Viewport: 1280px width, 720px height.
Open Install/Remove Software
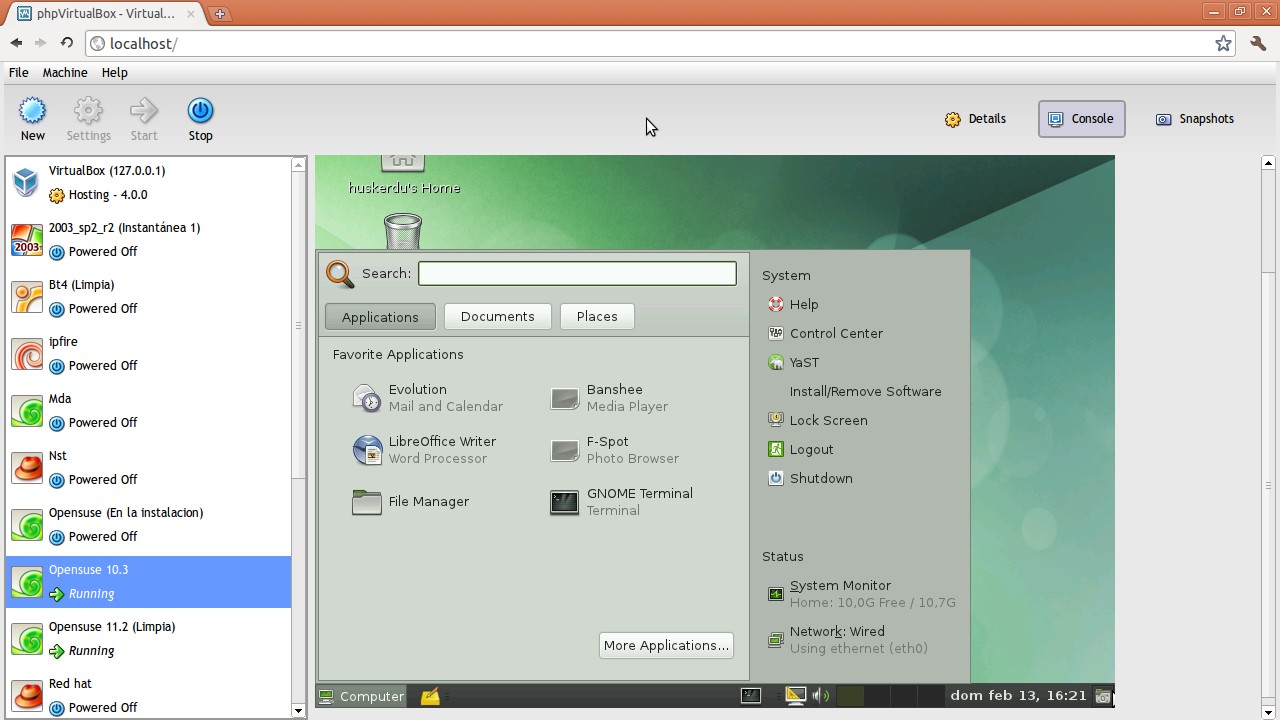[865, 392]
